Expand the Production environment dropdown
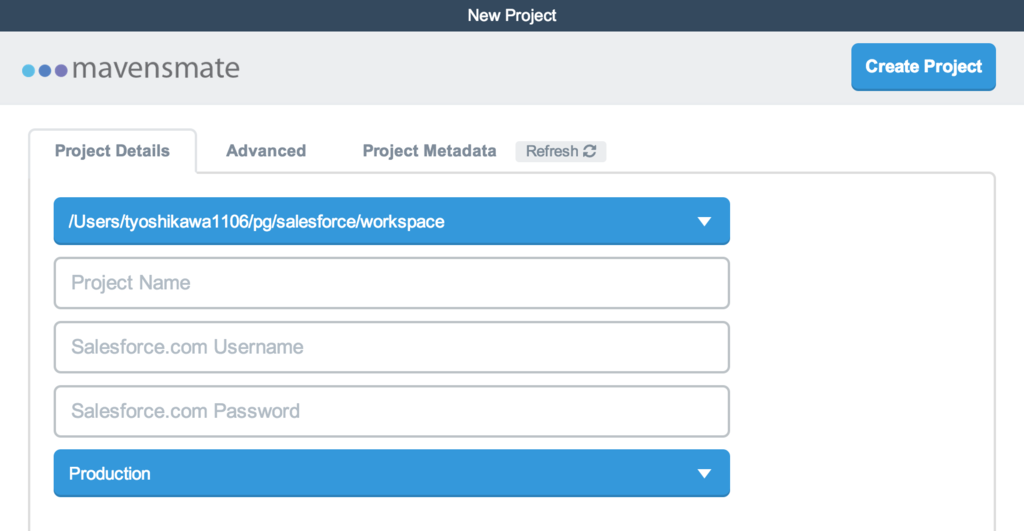The image size is (1024, 531). click(x=392, y=474)
